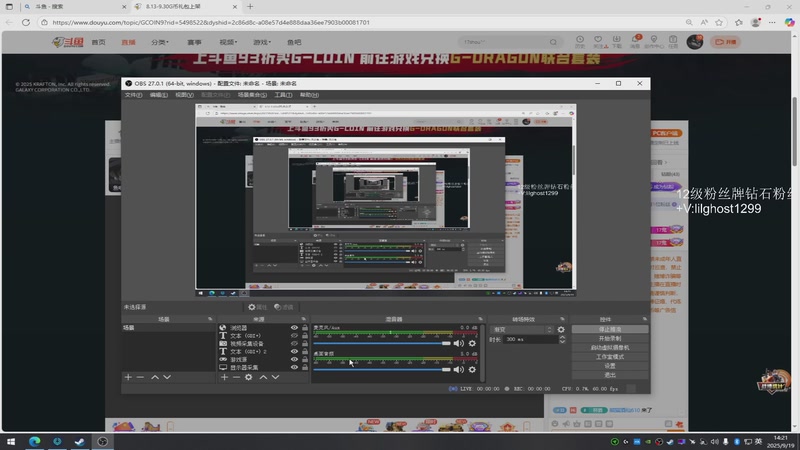The height and width of the screenshot is (450, 800).
Task: Open 桌面音频 audio settings gear
Action: pyautogui.click(x=472, y=369)
